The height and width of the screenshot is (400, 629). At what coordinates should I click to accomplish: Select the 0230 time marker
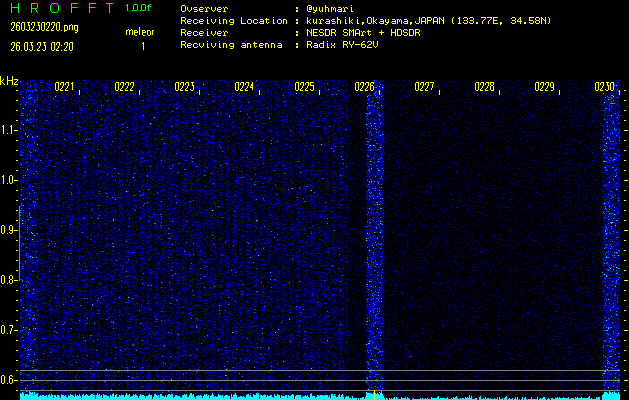(x=604, y=87)
